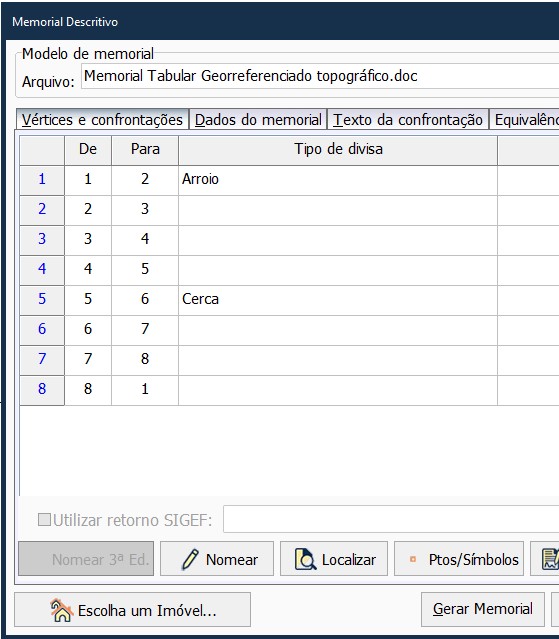559x639 pixels.
Task: Open the Dados do memorial tab
Action: tap(258, 120)
